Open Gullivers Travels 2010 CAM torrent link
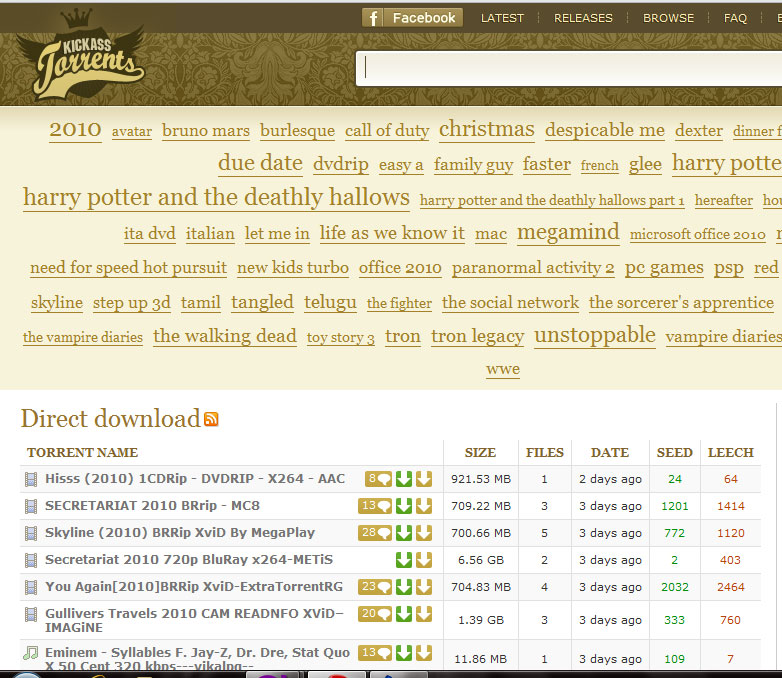The height and width of the screenshot is (678, 782). click(x=195, y=620)
